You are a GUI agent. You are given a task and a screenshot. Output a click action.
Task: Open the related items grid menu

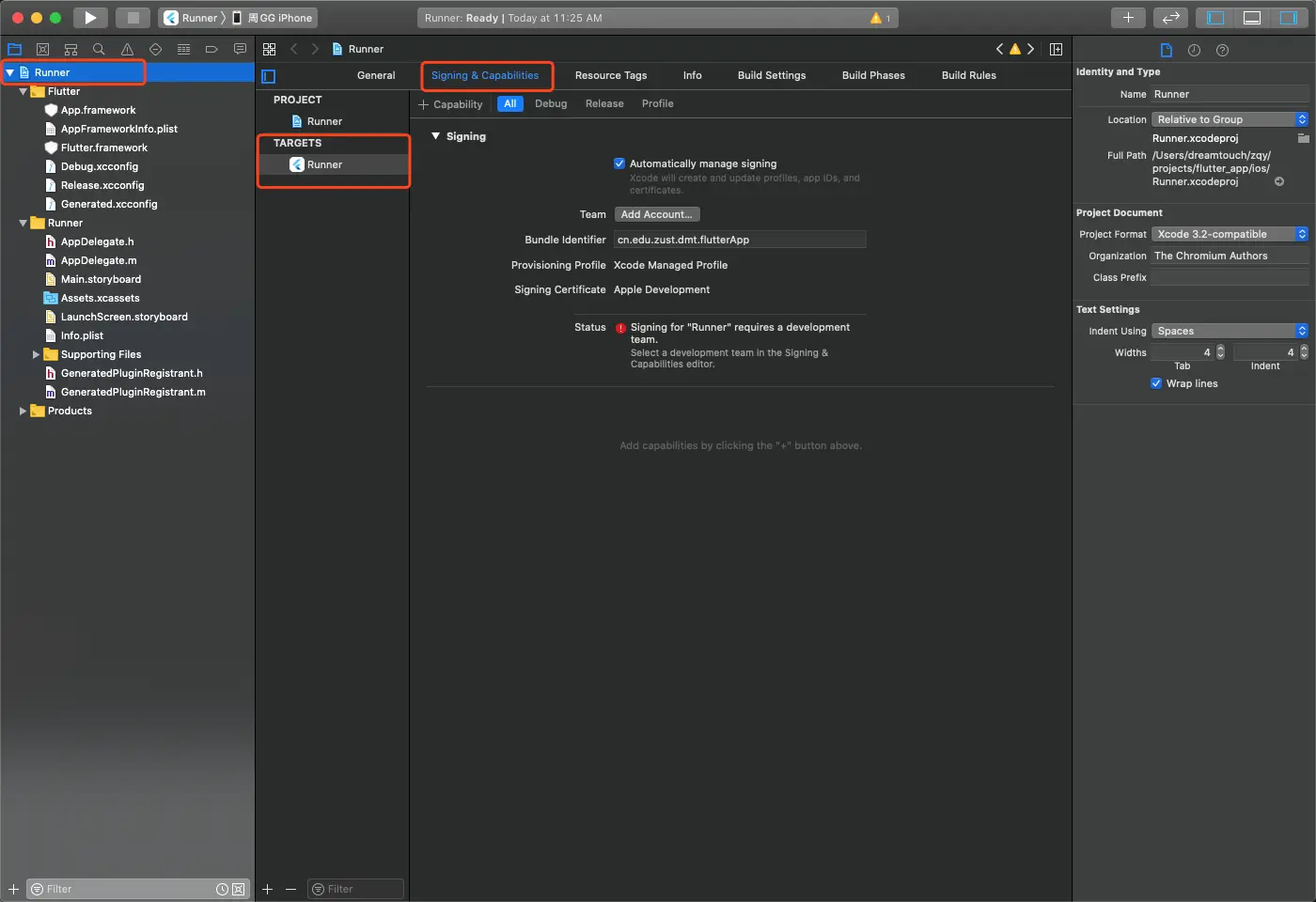click(x=270, y=49)
